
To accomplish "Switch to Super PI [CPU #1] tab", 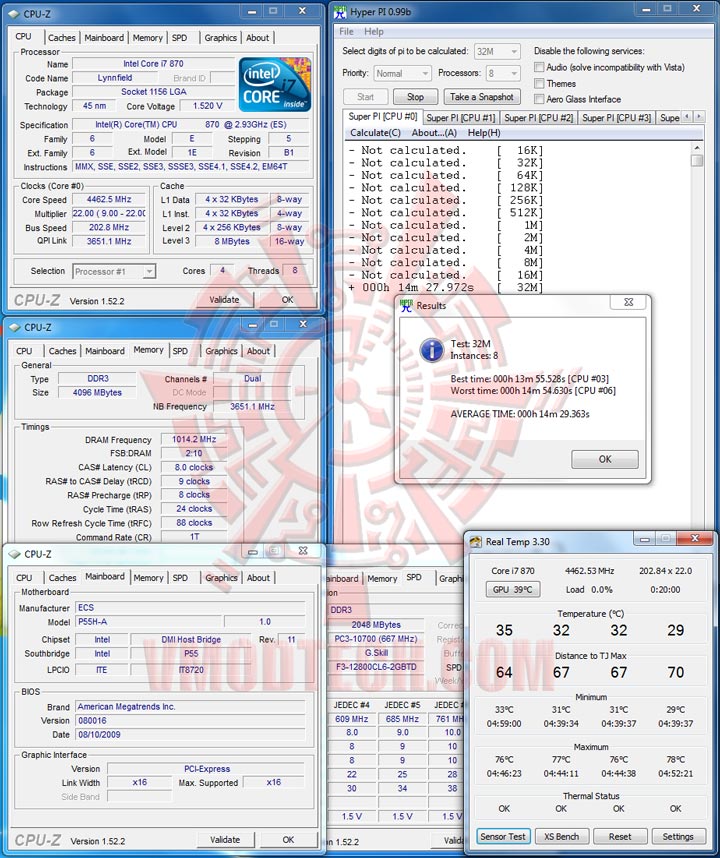I will (461, 118).
